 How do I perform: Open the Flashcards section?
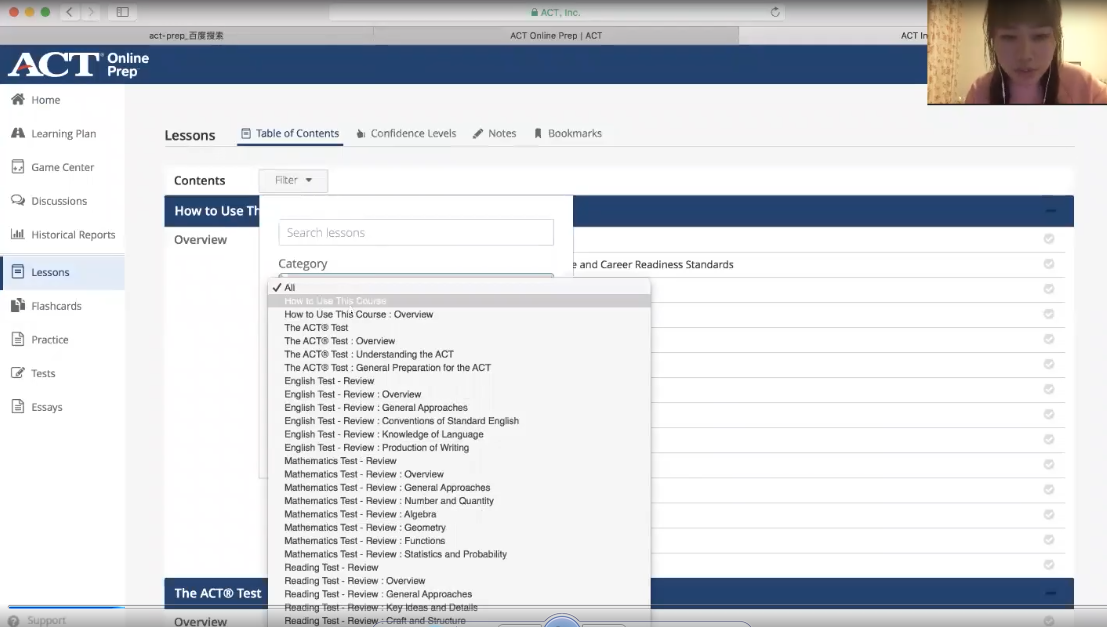[56, 306]
